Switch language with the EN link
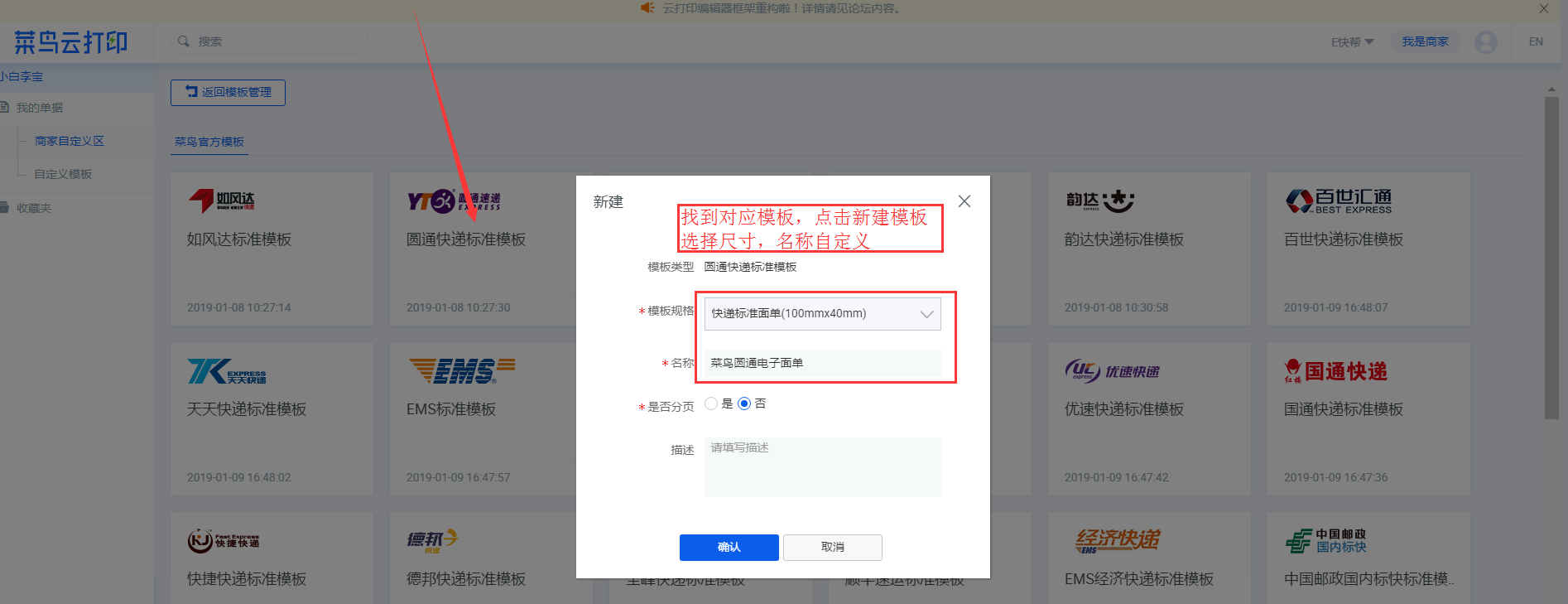The width and height of the screenshot is (1568, 604). coord(1536,41)
